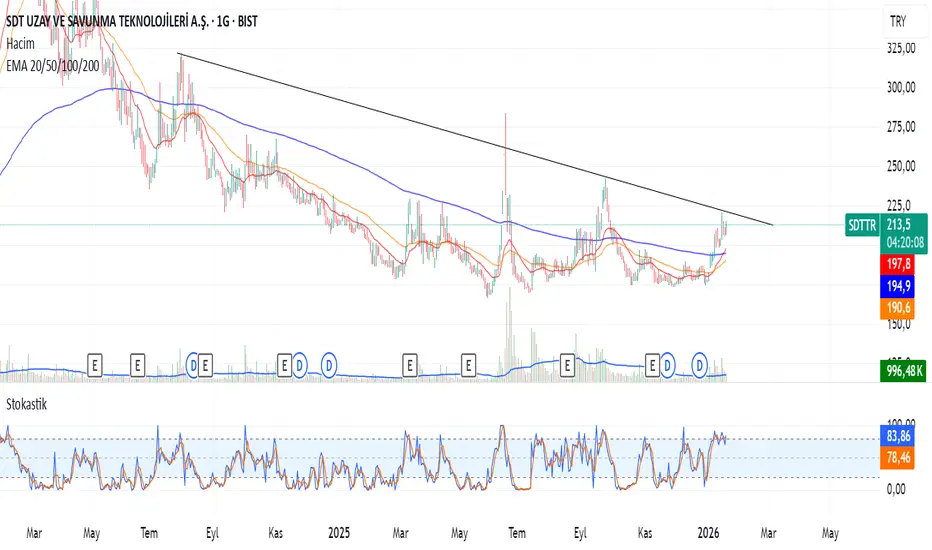Open the E earnings marker just before Eyl 2024
Viewport: 932px width, 550px height.
[x=205, y=365]
